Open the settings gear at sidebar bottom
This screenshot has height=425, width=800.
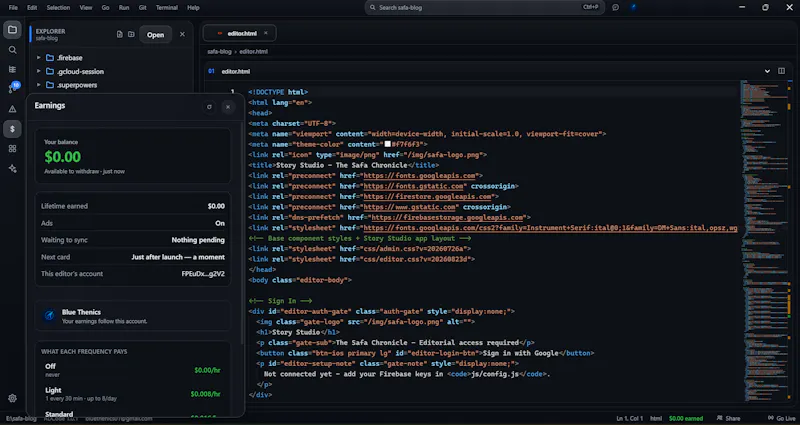pos(12,398)
